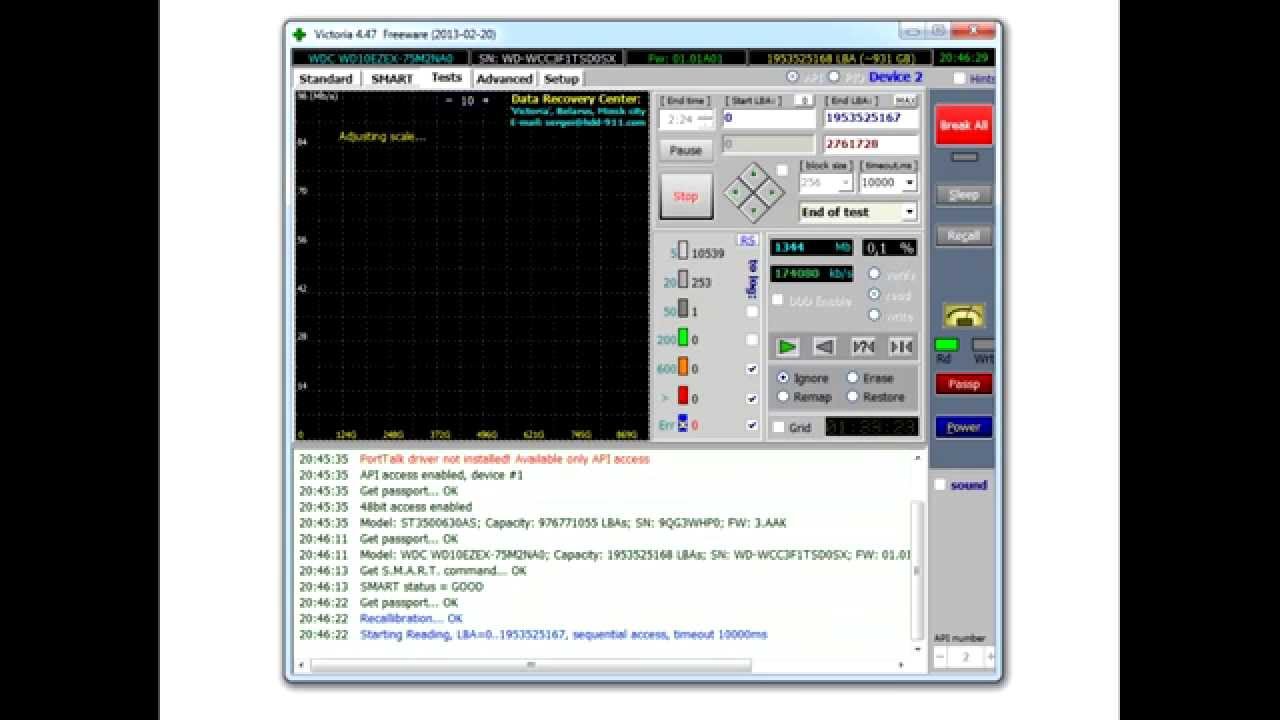Decrease the API number stepper
Image resolution: width=1280 pixels, height=720 pixels.
(940, 657)
